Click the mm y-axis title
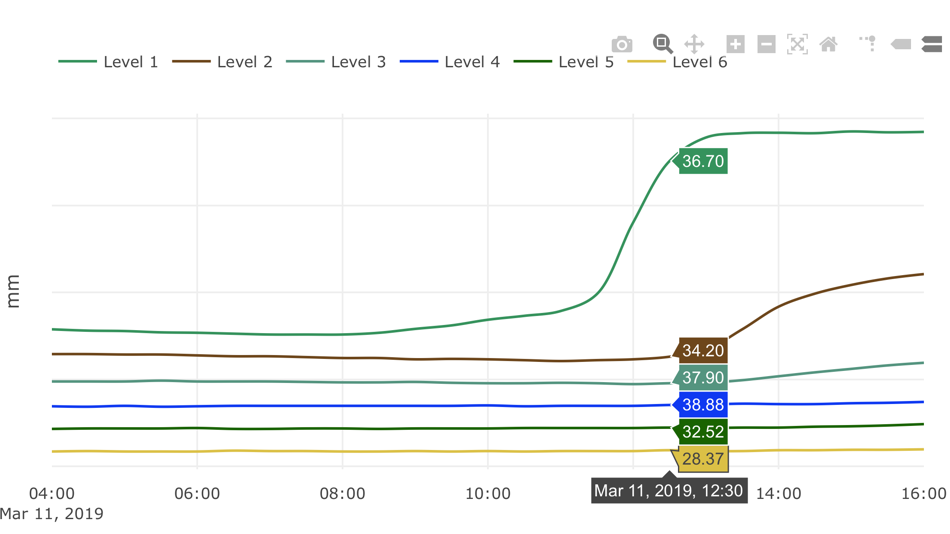Image resolution: width=950 pixels, height=534 pixels. click(x=13, y=292)
